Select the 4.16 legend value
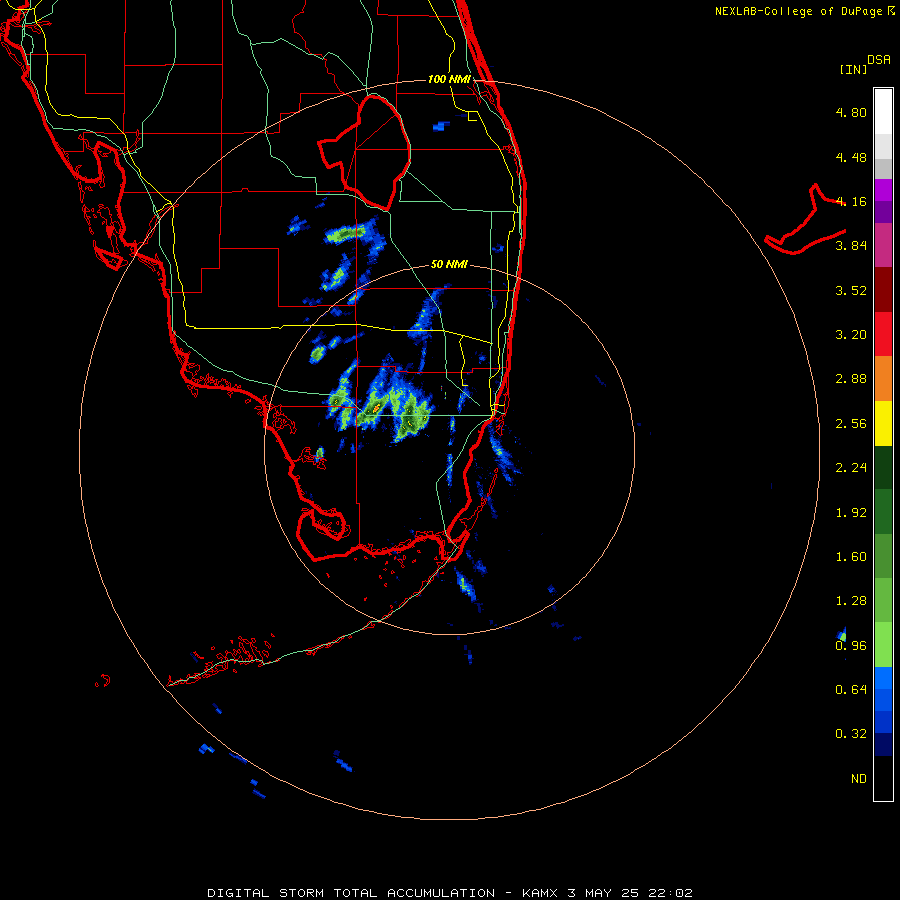 point(851,201)
